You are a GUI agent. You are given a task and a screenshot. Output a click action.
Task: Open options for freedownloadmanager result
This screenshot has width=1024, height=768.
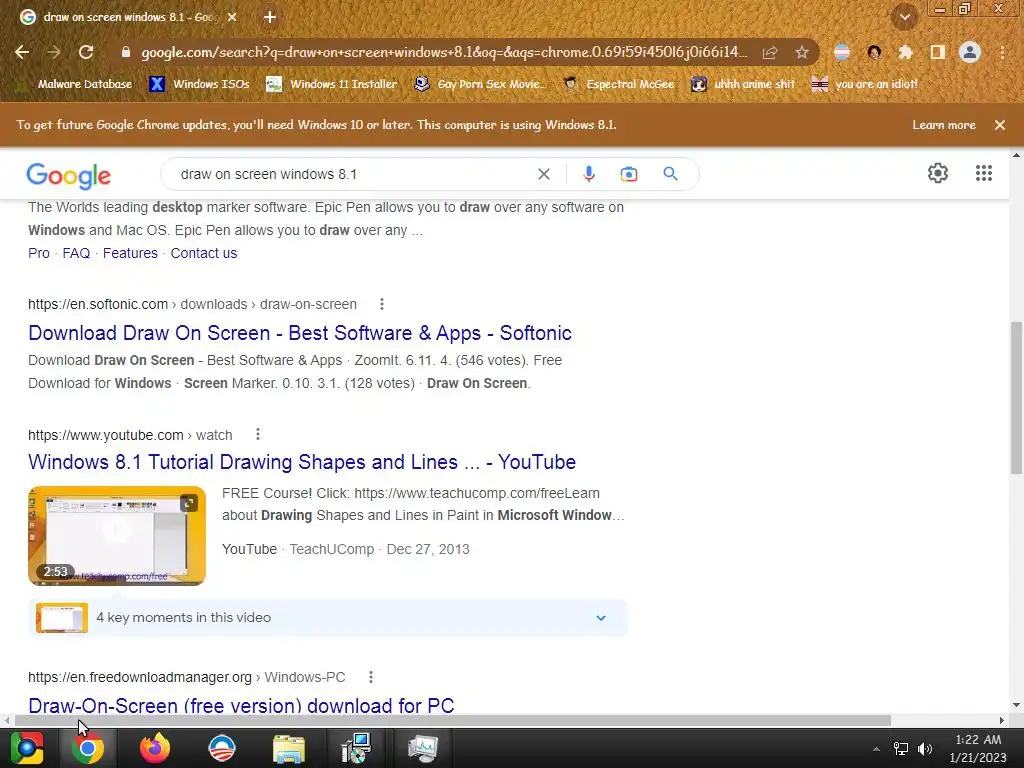pos(371,677)
